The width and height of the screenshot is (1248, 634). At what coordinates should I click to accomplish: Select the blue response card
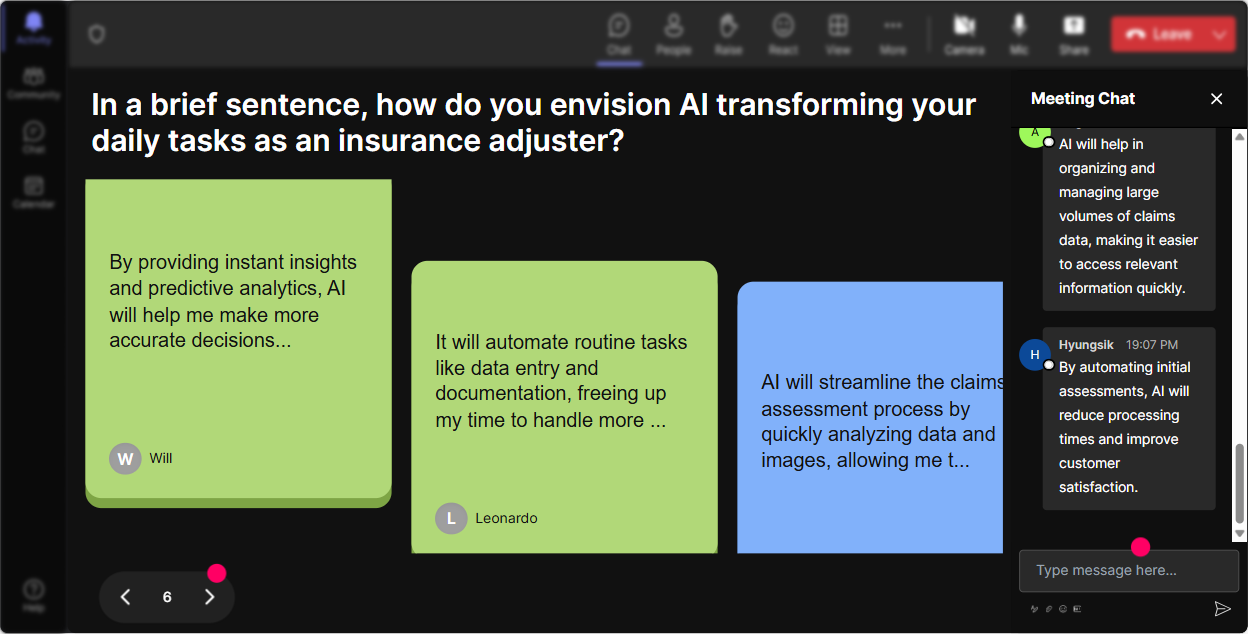(870, 417)
